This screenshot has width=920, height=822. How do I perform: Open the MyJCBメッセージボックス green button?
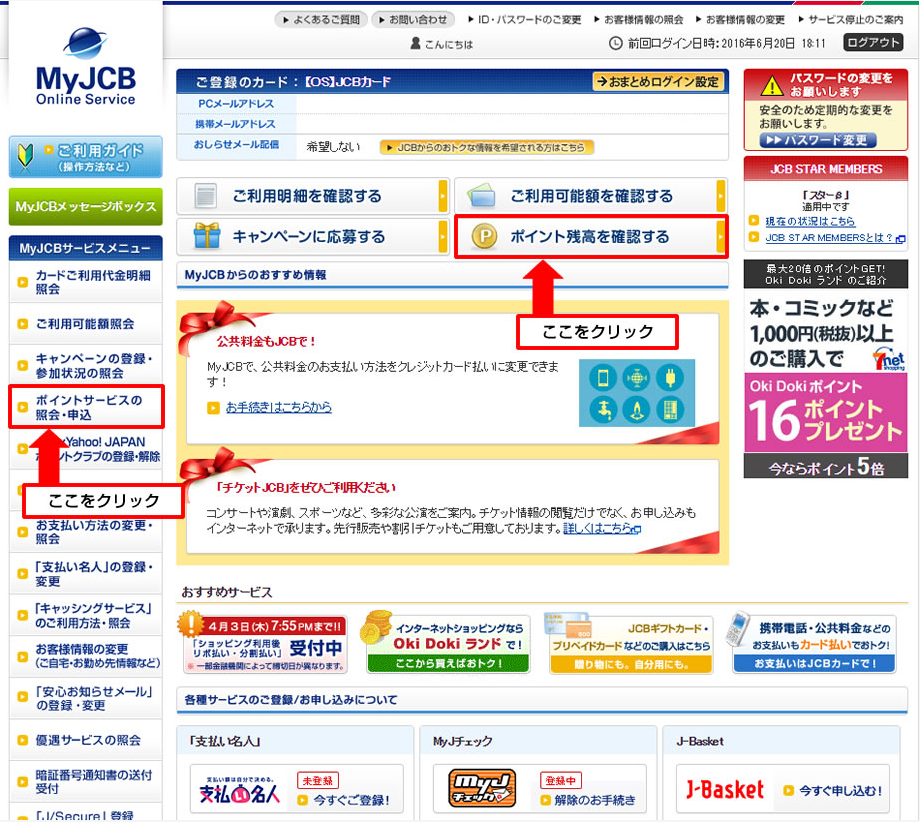(85, 207)
